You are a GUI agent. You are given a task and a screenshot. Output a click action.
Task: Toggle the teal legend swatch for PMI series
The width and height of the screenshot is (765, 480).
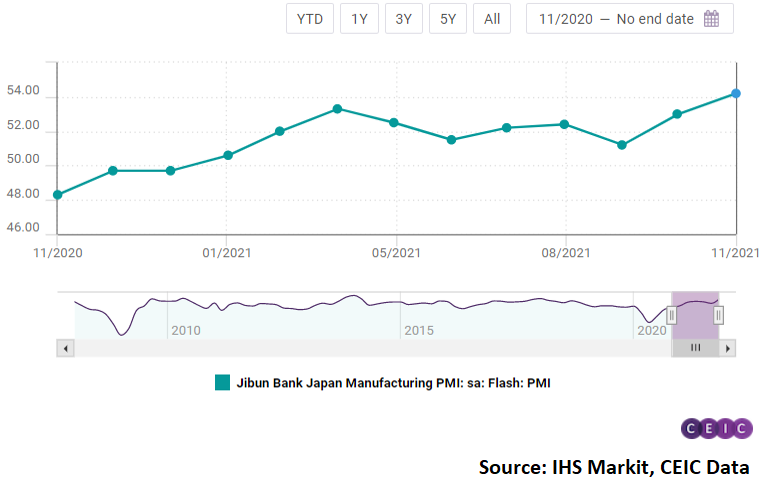[222, 382]
